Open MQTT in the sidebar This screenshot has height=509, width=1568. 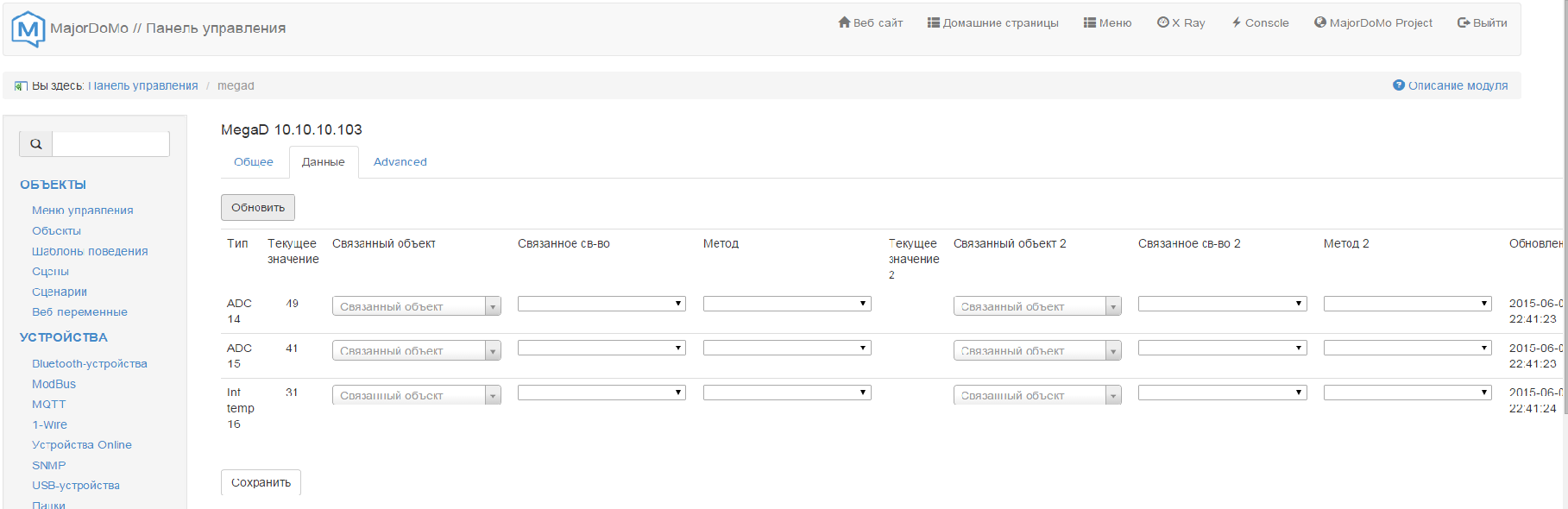click(x=48, y=405)
